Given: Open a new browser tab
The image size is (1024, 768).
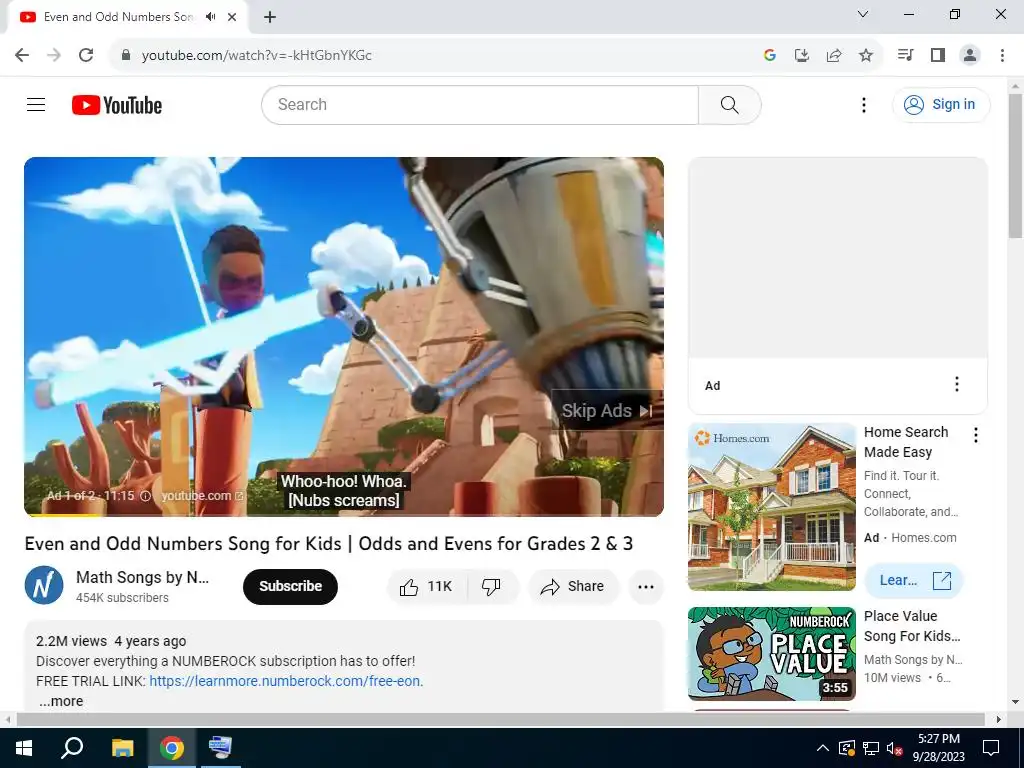Looking at the screenshot, I should 270,17.
